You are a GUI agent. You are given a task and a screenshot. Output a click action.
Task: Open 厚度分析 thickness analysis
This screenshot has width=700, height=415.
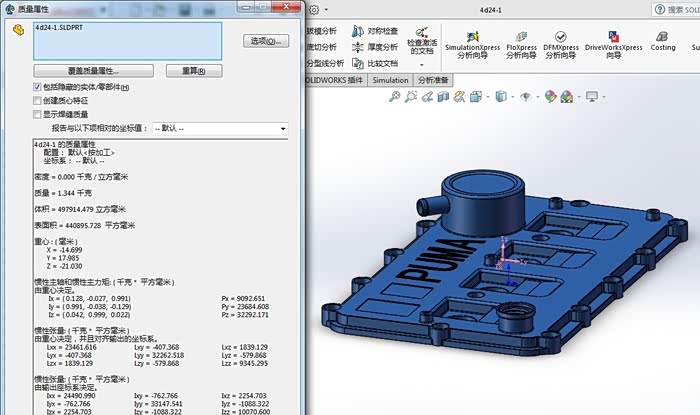coord(374,46)
